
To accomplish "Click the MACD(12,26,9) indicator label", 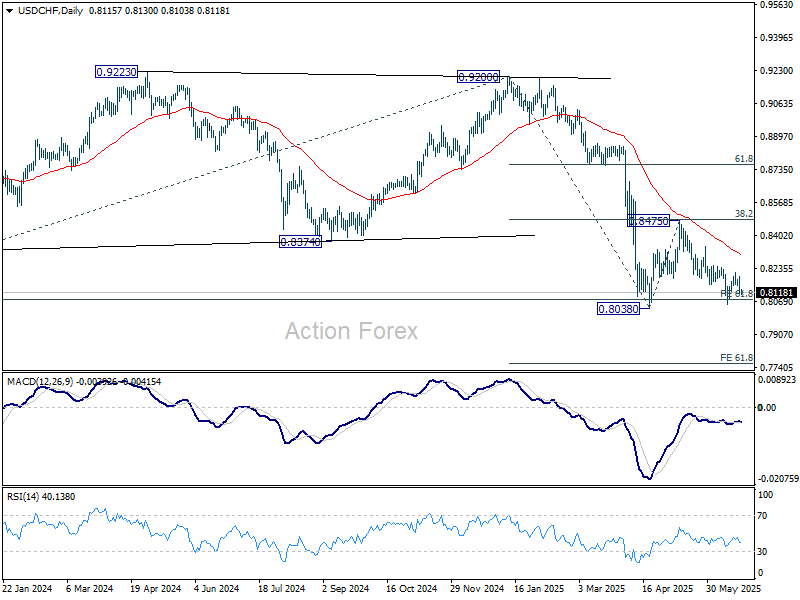I will tap(40, 382).
